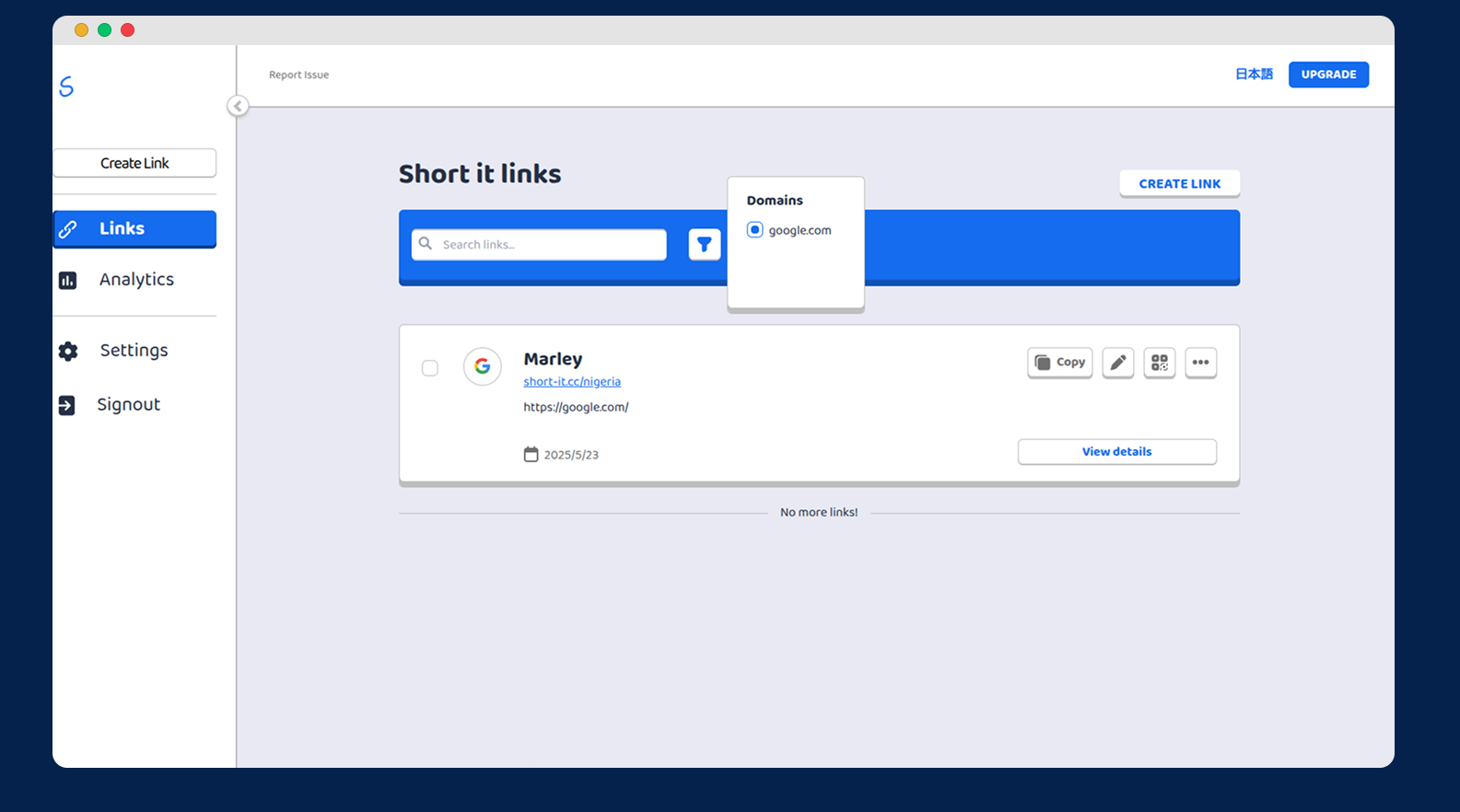
Task: Toggle the google.com domain filter
Action: coord(754,230)
